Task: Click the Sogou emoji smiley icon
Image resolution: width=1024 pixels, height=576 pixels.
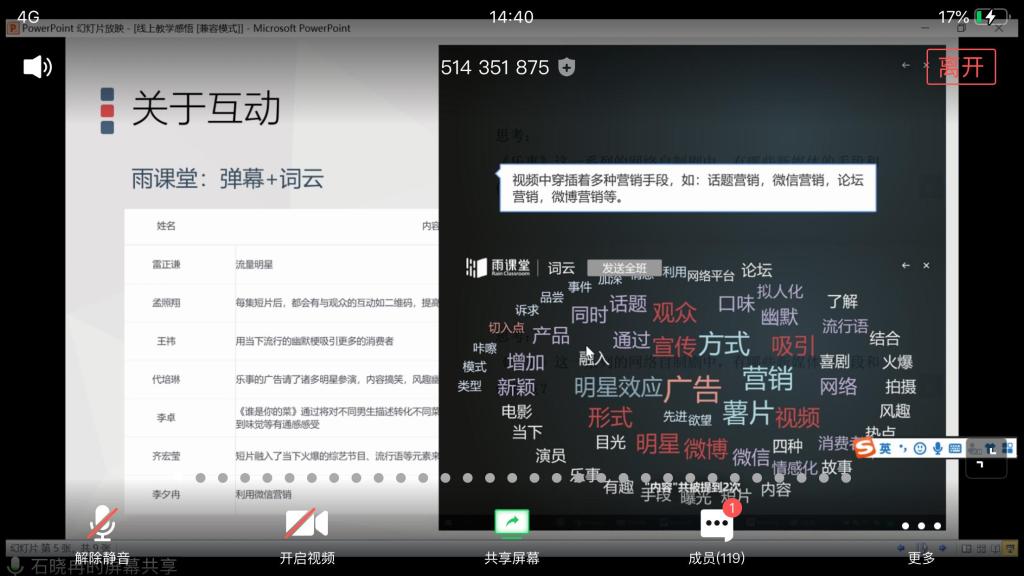Action: pyautogui.click(x=920, y=449)
